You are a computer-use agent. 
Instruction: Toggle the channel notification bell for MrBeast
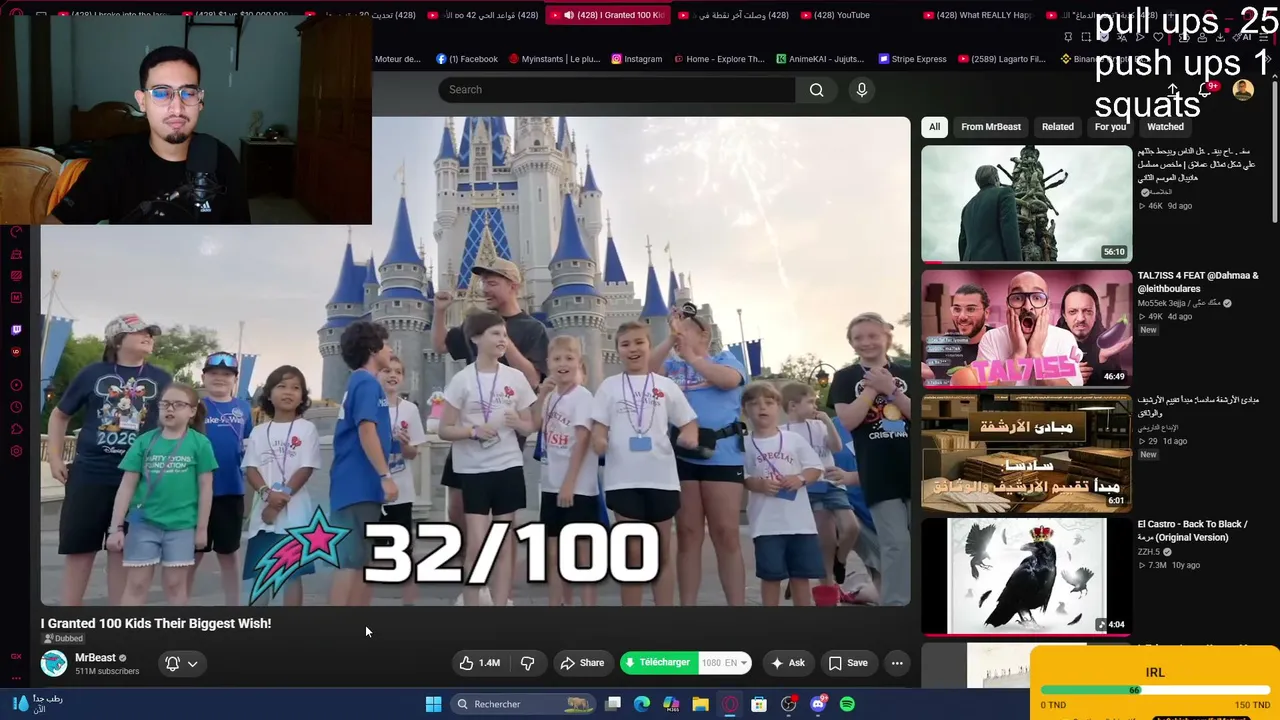point(172,663)
